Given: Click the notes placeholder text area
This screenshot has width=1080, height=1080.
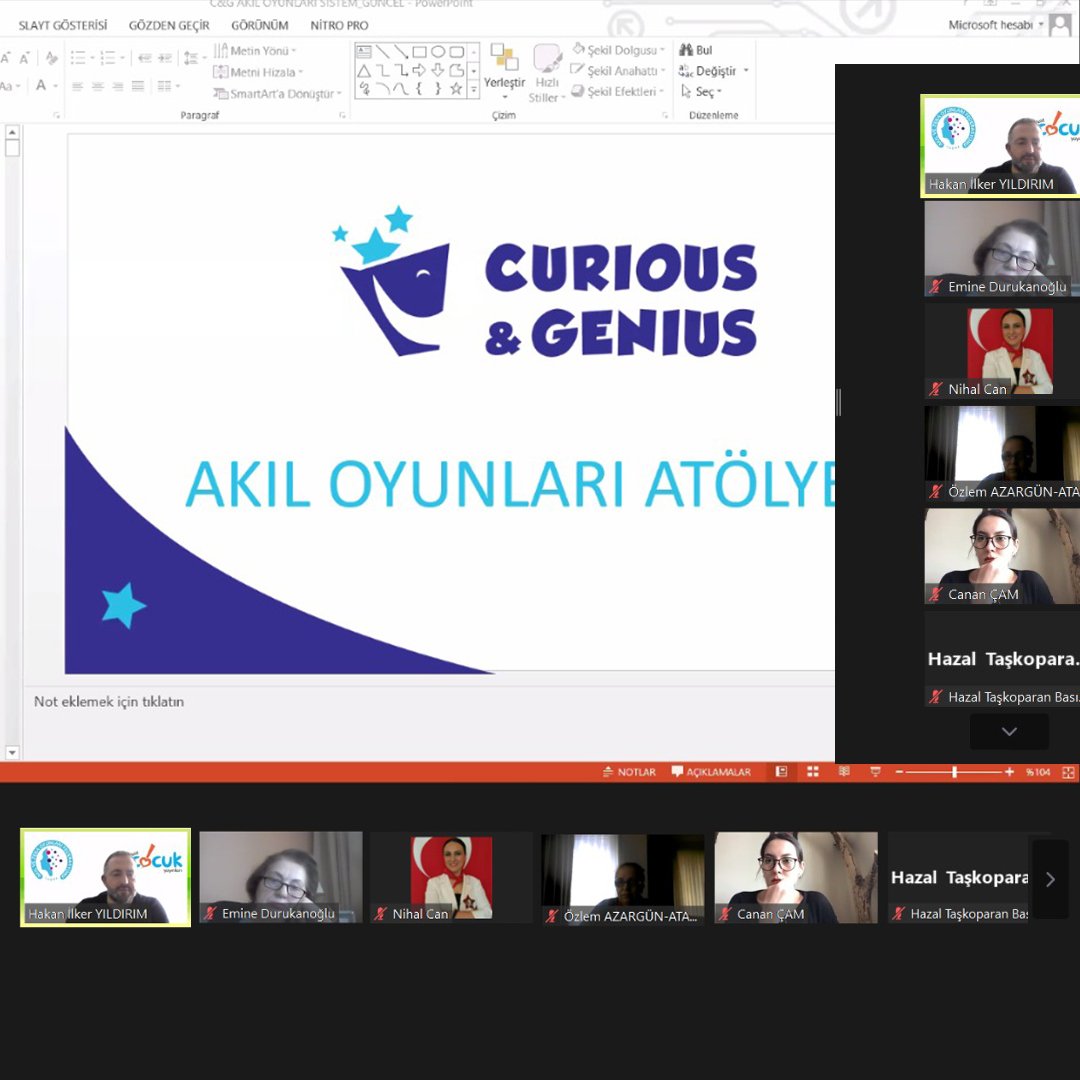Looking at the screenshot, I should [x=109, y=701].
